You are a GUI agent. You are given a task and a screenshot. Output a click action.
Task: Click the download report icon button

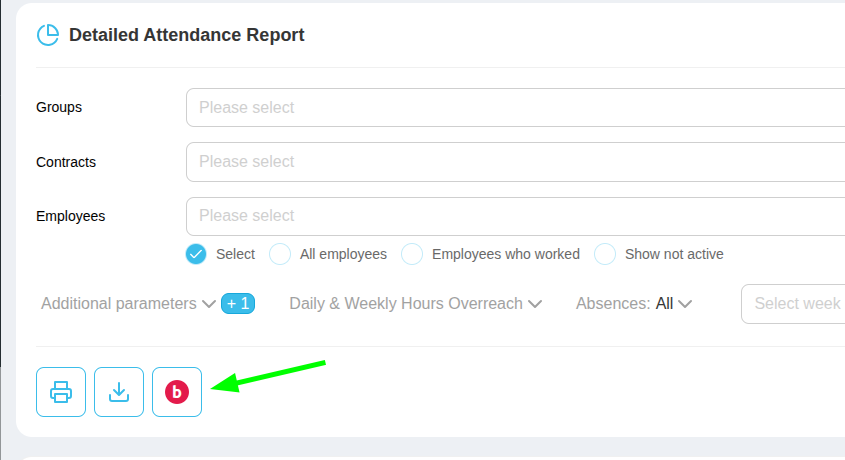click(119, 392)
